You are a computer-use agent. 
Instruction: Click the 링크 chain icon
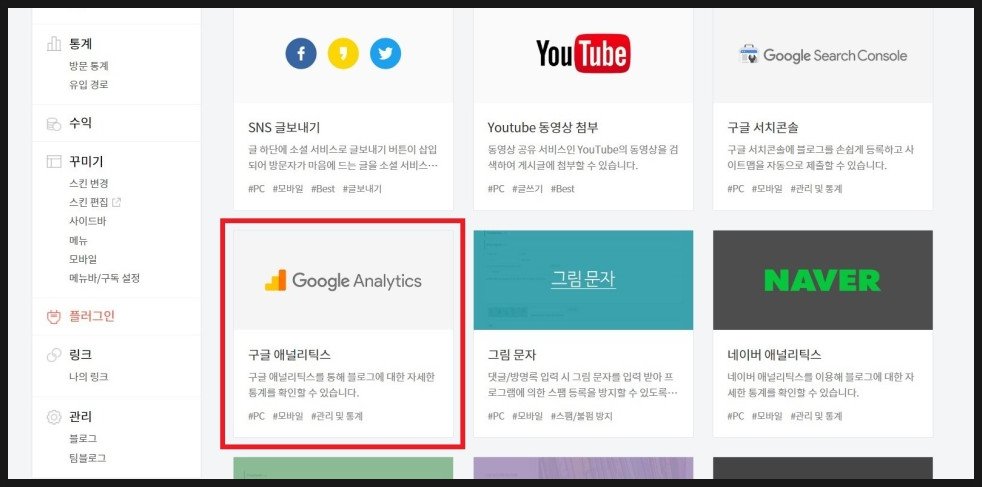click(x=54, y=355)
